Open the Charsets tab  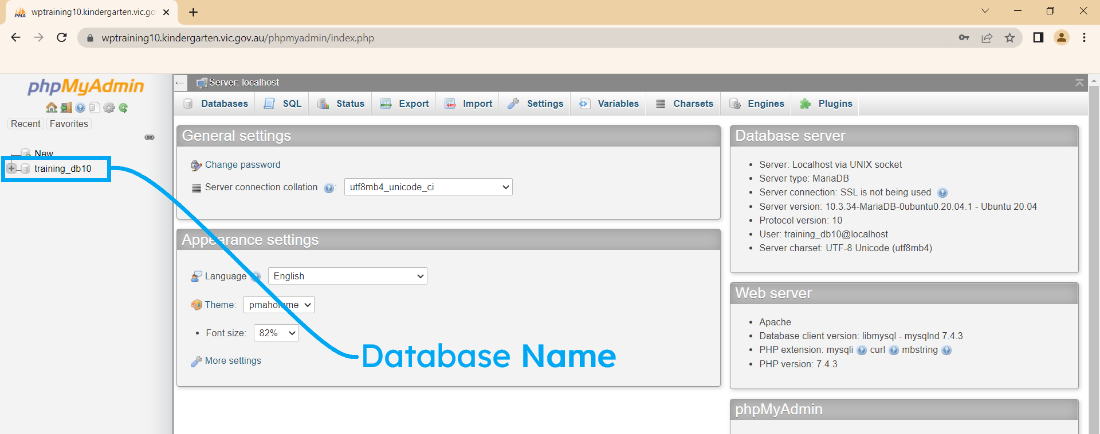click(685, 104)
